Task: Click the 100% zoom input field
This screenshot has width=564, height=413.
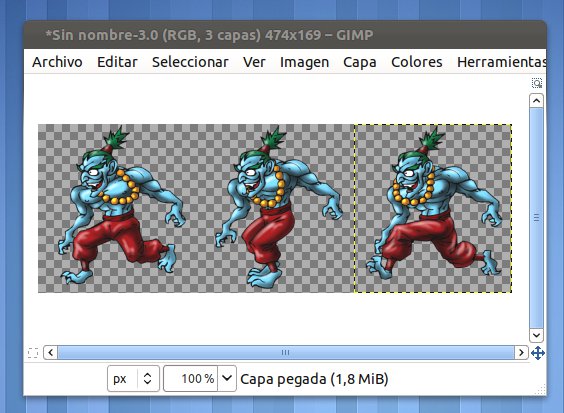Action: click(190, 378)
